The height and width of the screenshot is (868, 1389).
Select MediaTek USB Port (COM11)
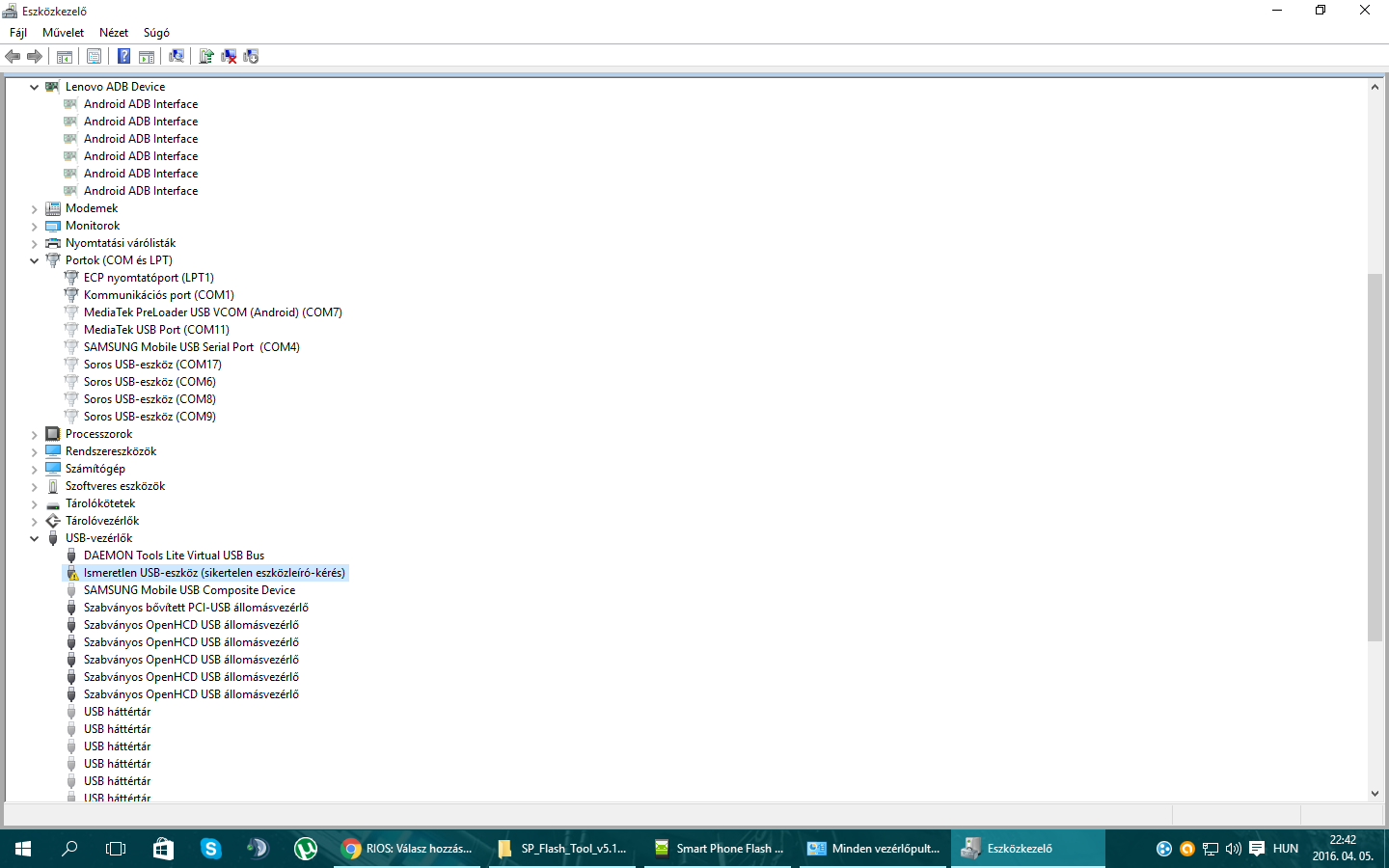coord(156,330)
